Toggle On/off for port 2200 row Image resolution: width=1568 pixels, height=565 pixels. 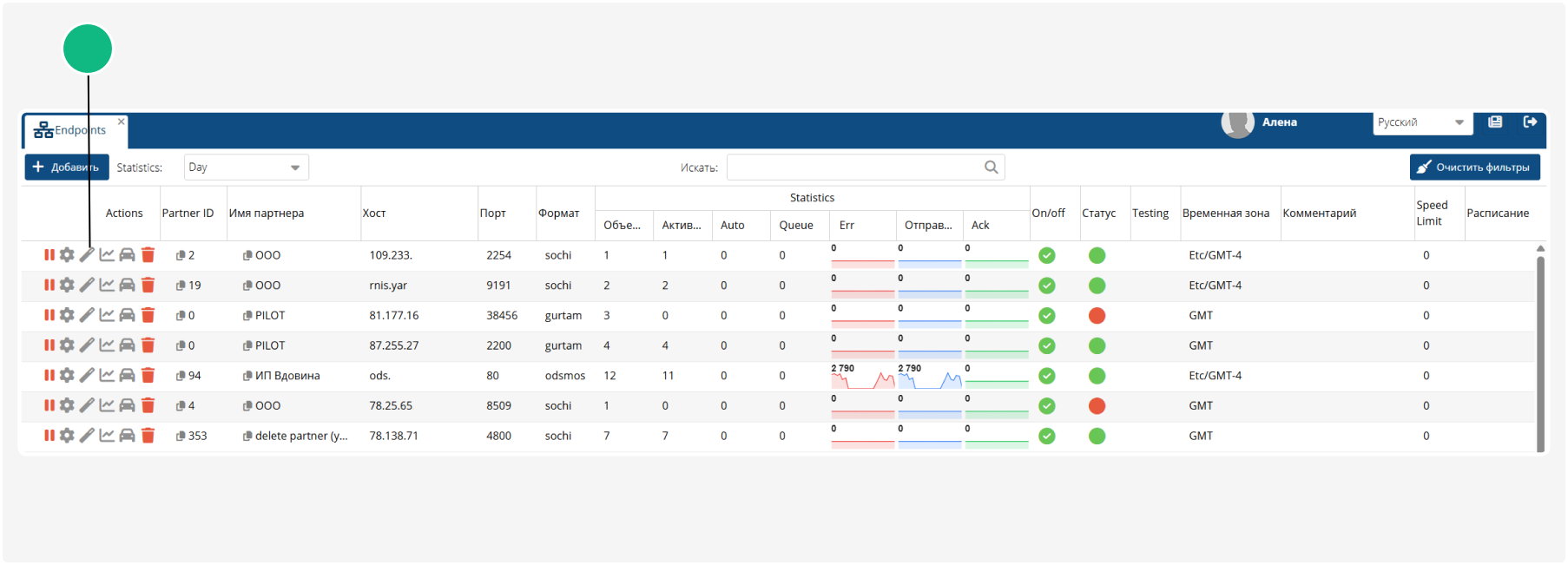[x=1047, y=345]
